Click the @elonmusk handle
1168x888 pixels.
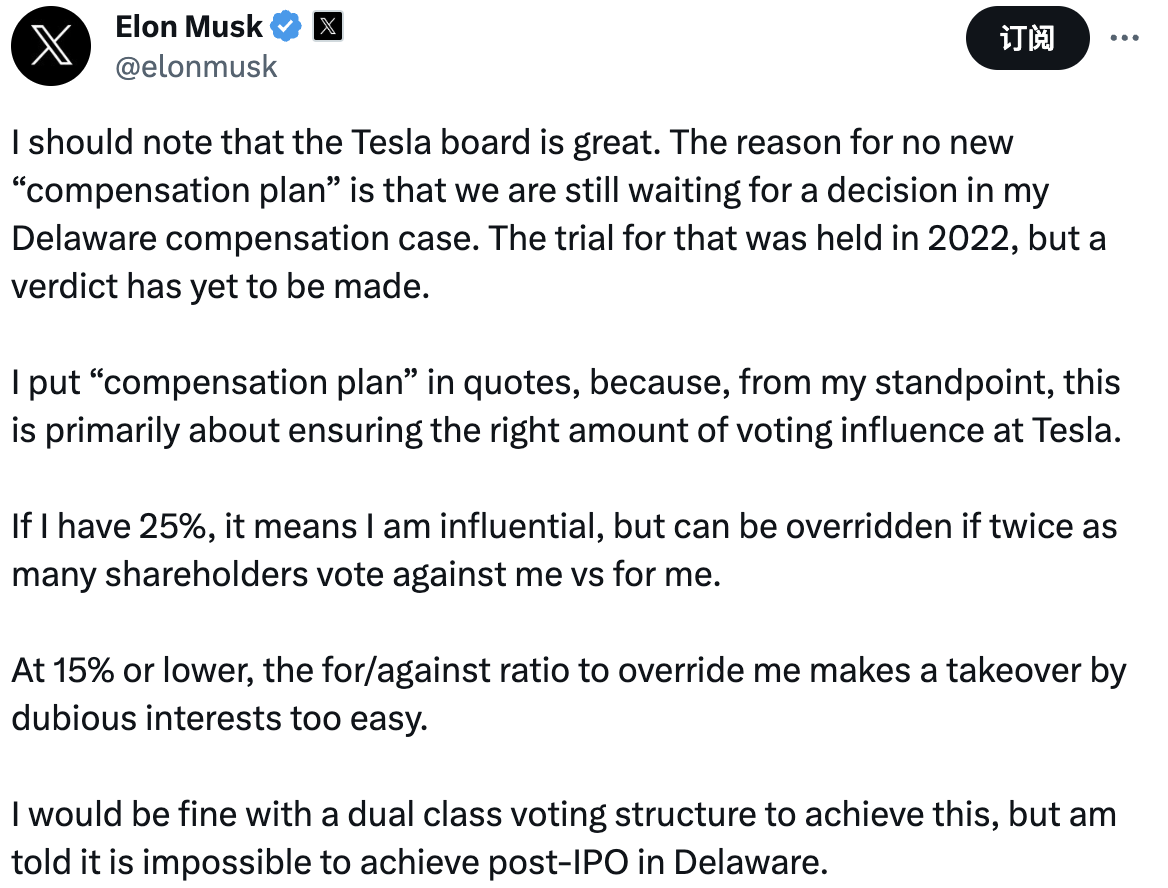[x=196, y=67]
